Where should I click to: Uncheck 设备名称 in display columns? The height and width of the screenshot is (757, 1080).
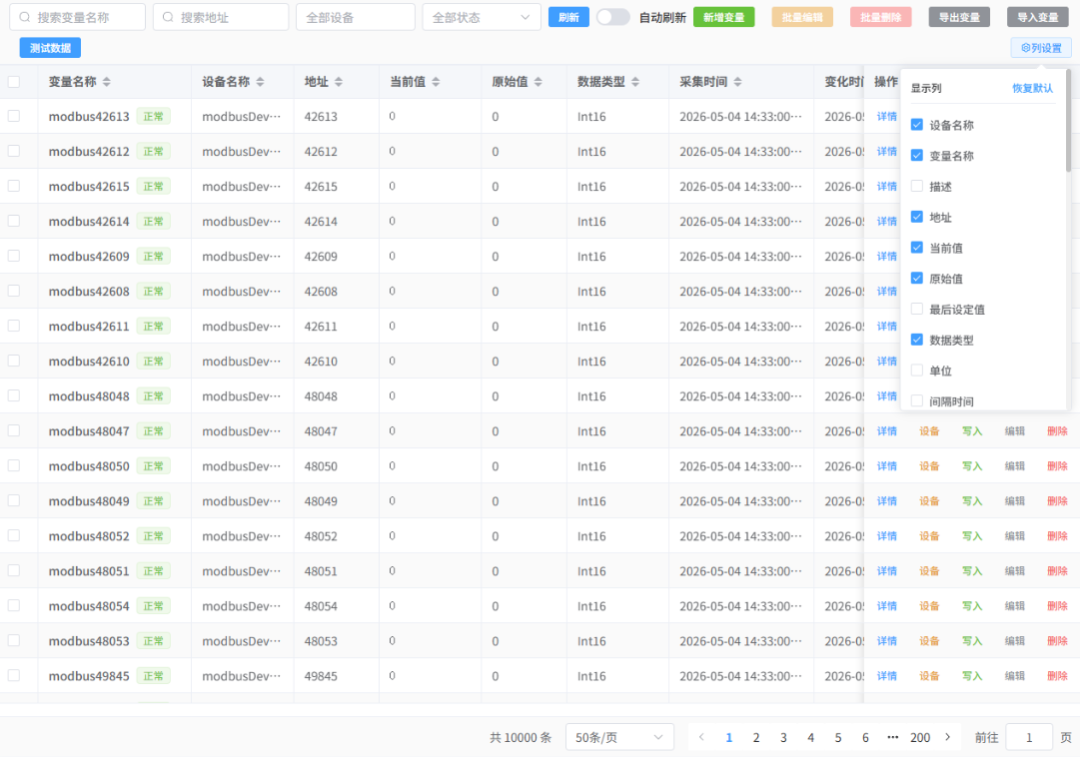(x=917, y=125)
